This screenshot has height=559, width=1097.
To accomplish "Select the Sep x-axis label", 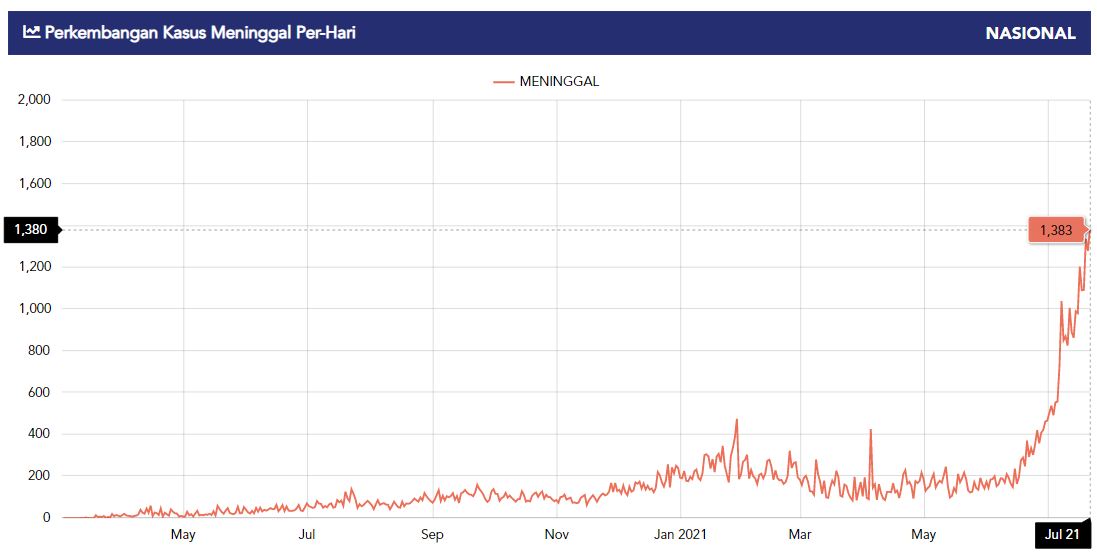I will [x=432, y=535].
